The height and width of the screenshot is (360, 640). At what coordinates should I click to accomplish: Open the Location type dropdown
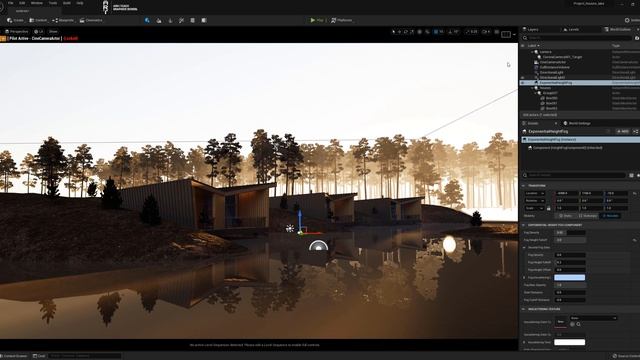(x=535, y=193)
